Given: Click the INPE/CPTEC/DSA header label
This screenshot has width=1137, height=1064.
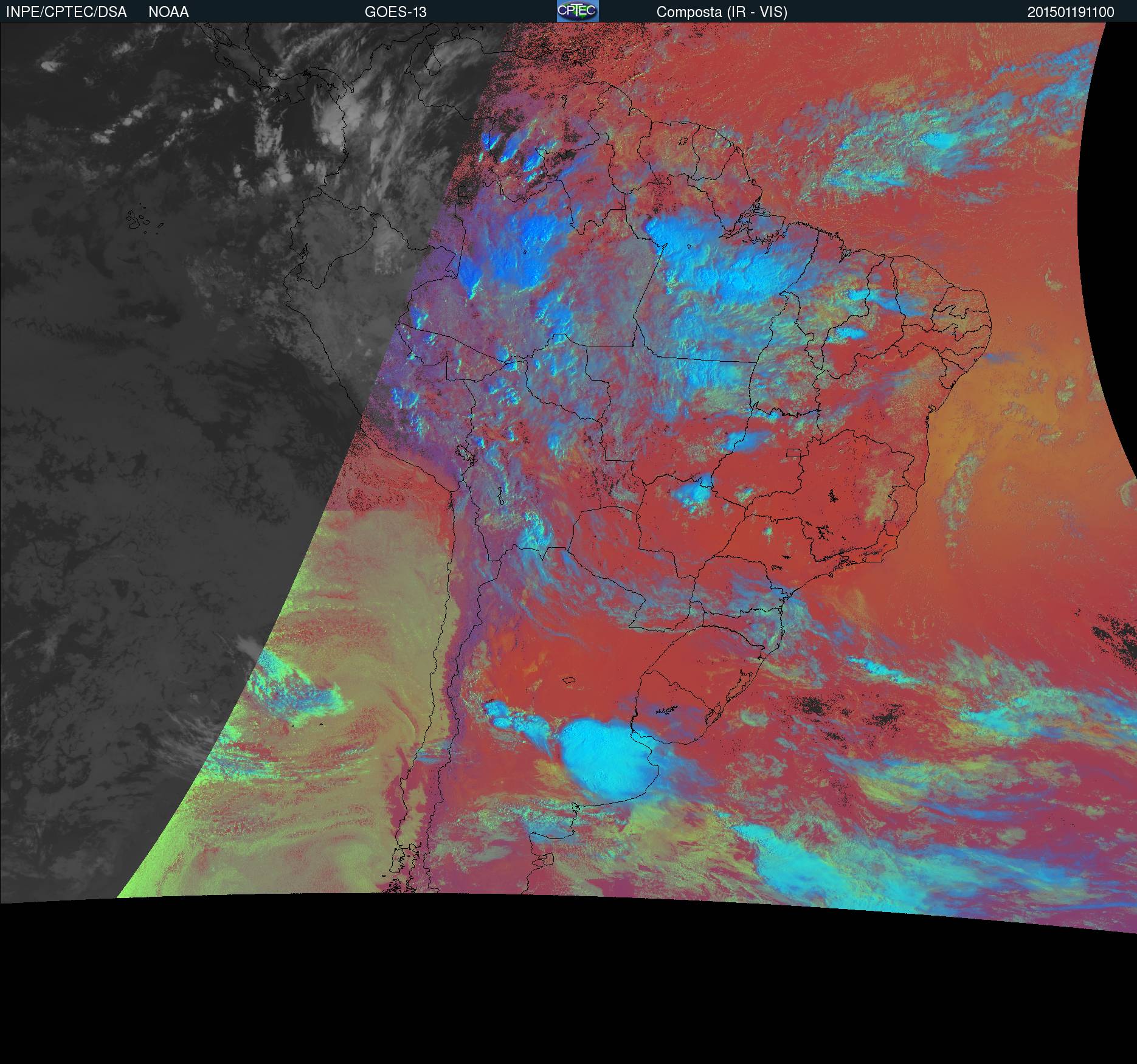Looking at the screenshot, I should coord(66,12).
